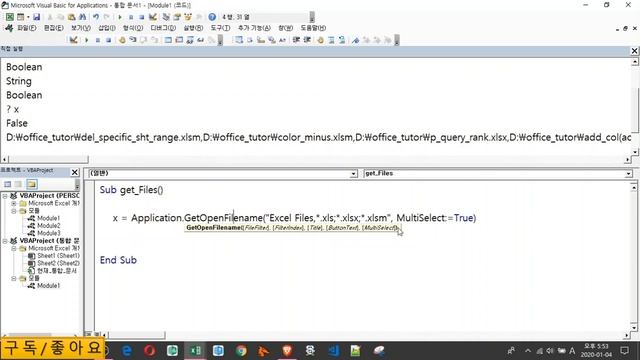Open Find with the binoculars icon
Screen dimensions: 640x360
coord(82,17)
